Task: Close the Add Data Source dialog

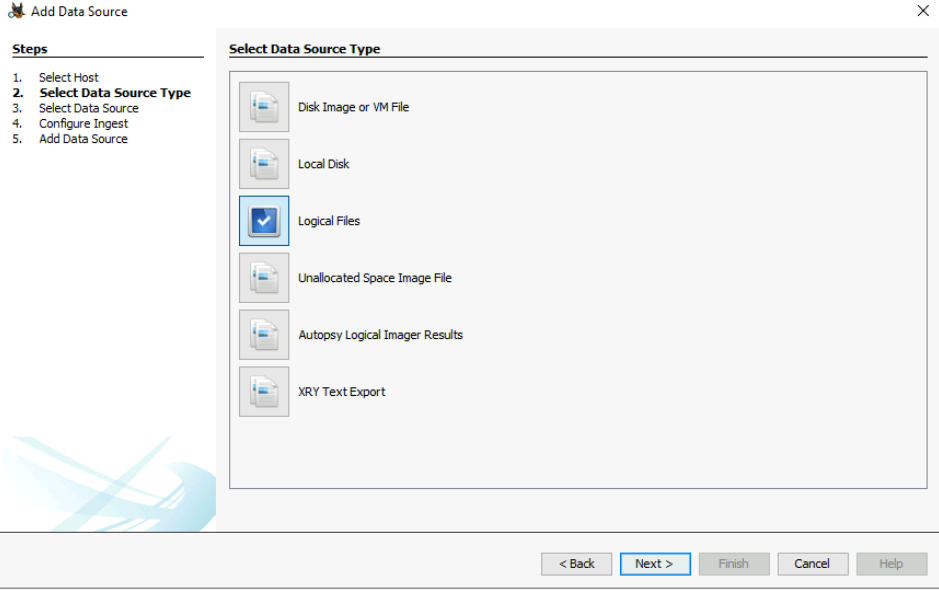Action: click(922, 11)
